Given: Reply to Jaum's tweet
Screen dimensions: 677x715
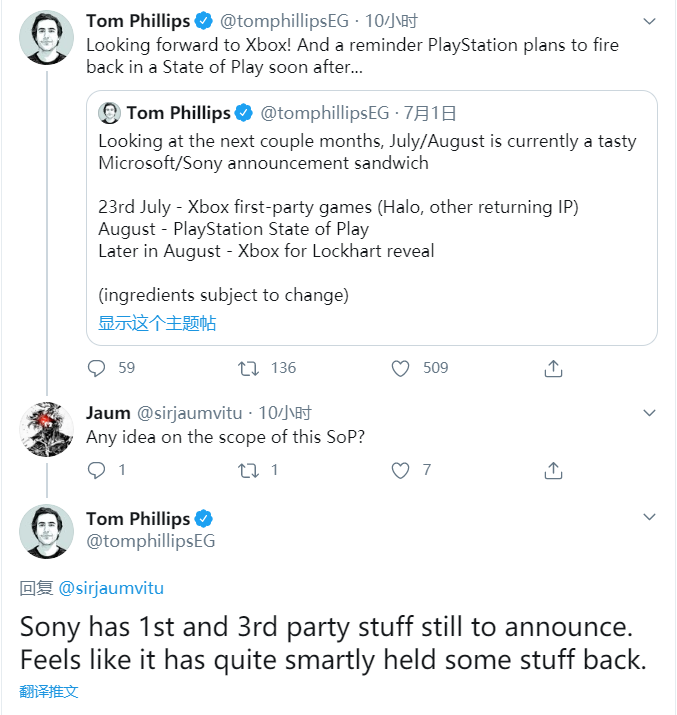Looking at the screenshot, I should 97,470.
